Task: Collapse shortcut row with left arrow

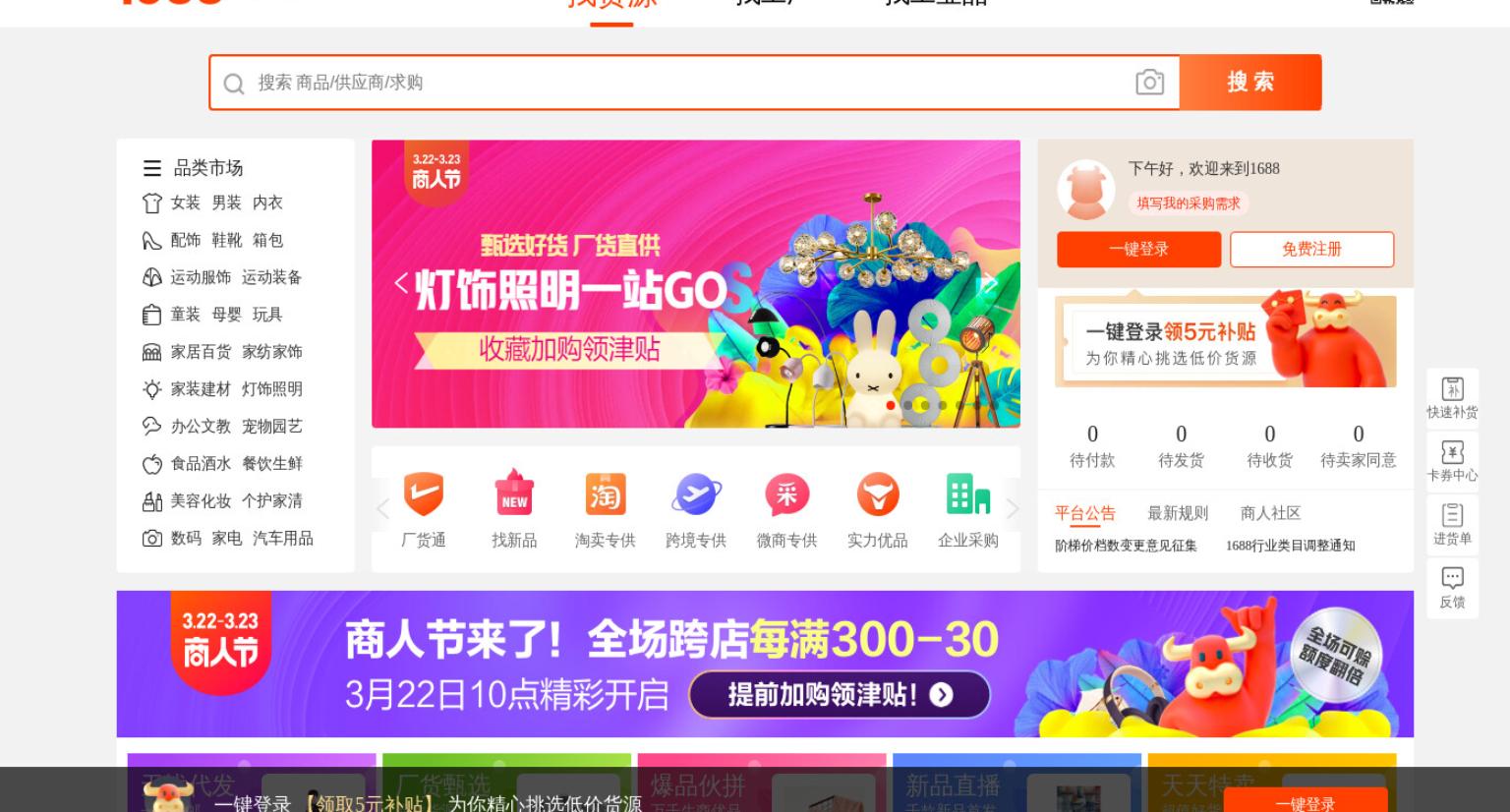Action: [x=382, y=508]
